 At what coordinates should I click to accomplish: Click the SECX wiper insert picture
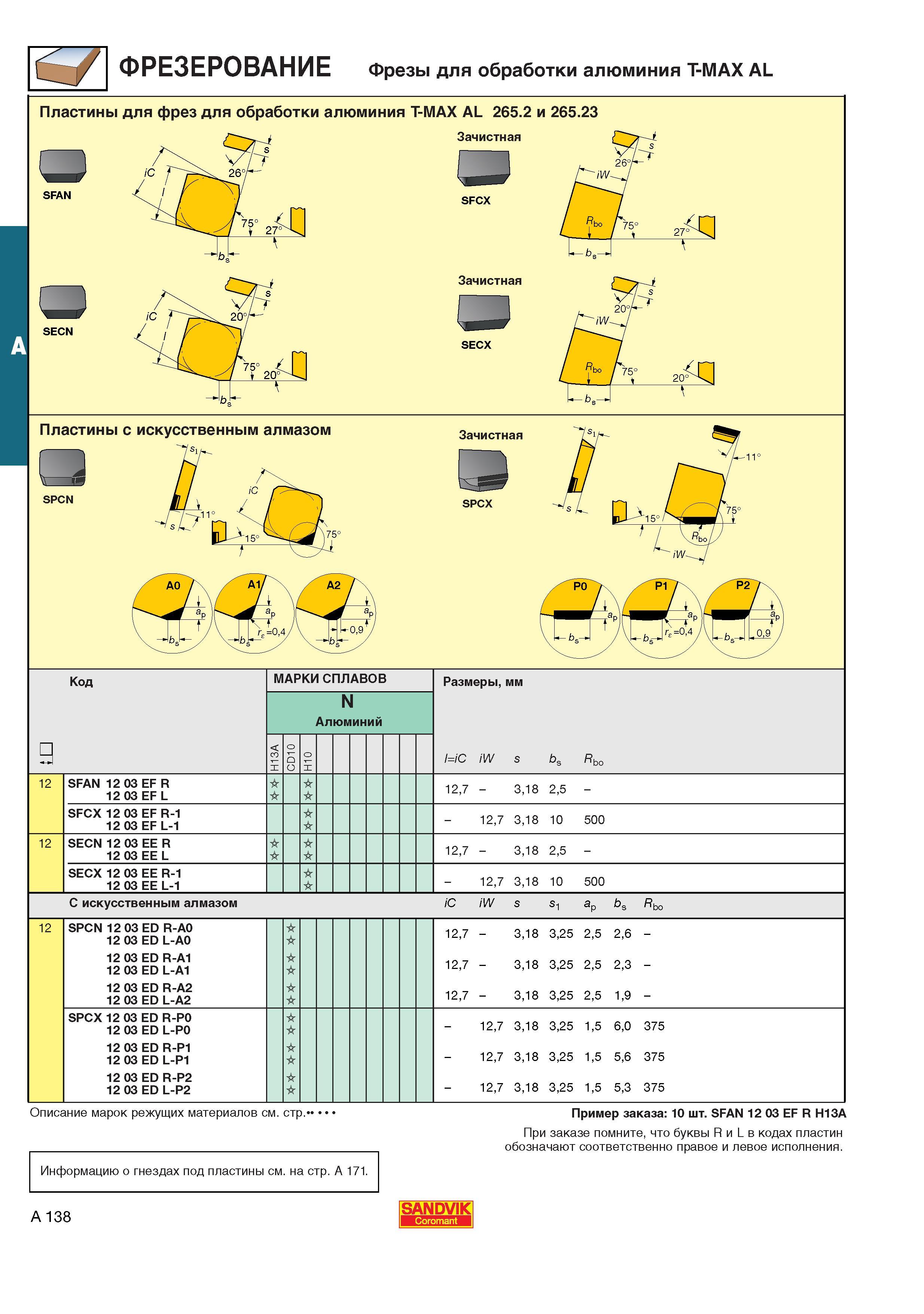484,313
